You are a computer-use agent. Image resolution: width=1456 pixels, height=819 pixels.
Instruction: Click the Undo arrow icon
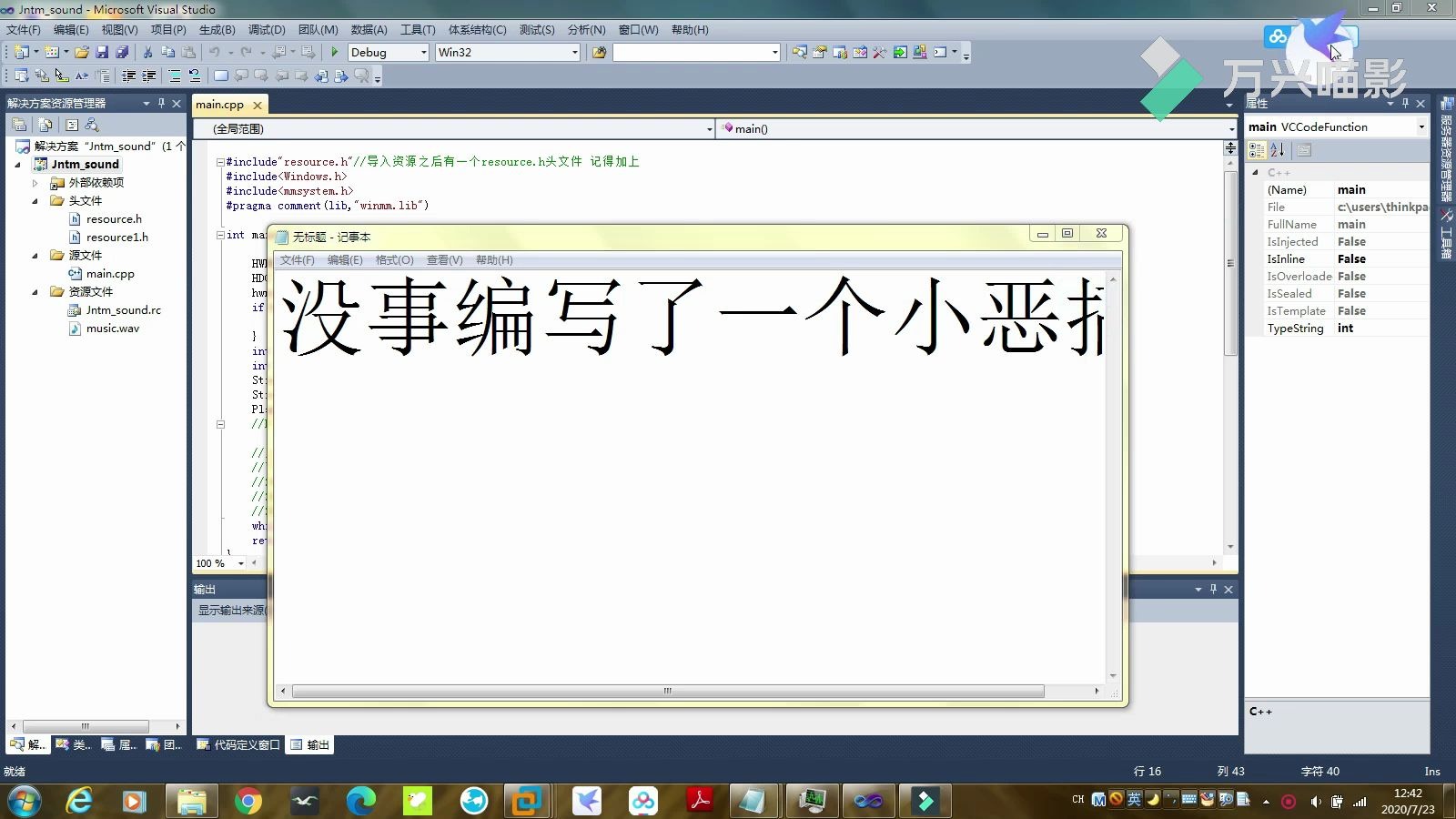214,52
